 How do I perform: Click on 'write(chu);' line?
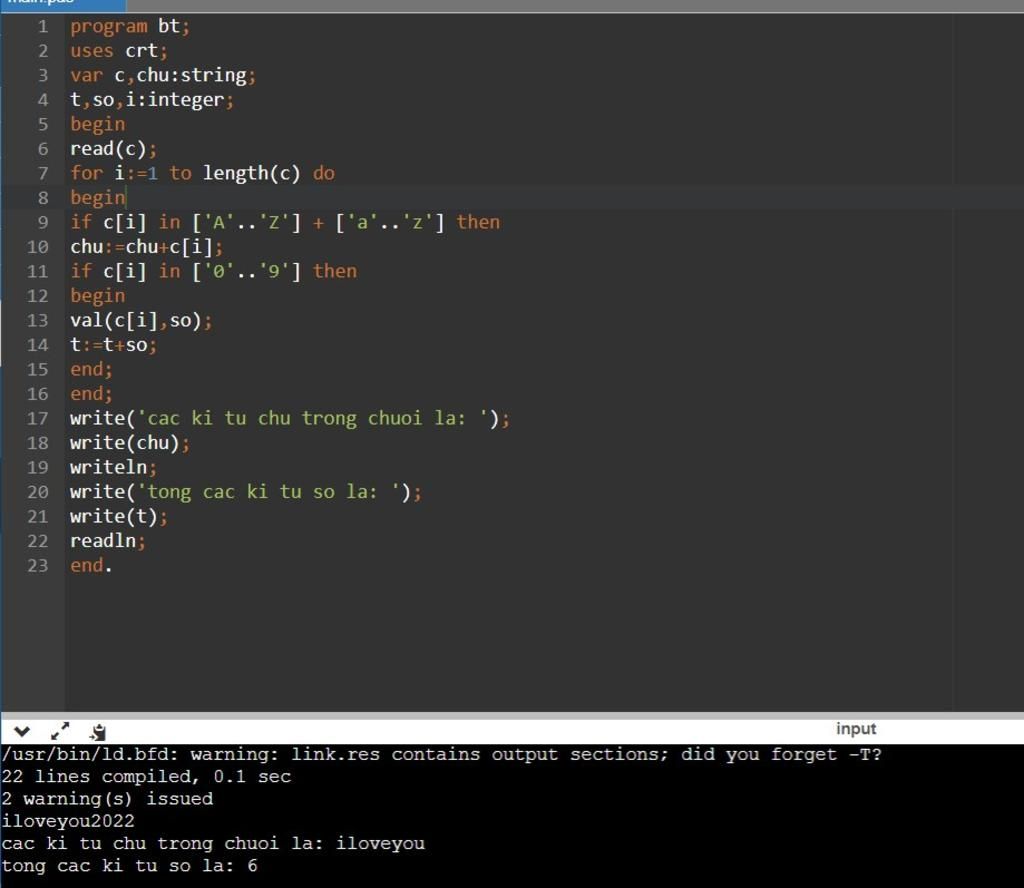coord(129,443)
